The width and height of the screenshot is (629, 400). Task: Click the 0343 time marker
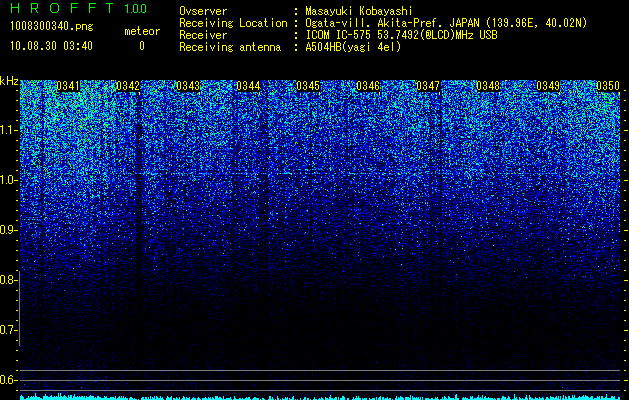188,86
